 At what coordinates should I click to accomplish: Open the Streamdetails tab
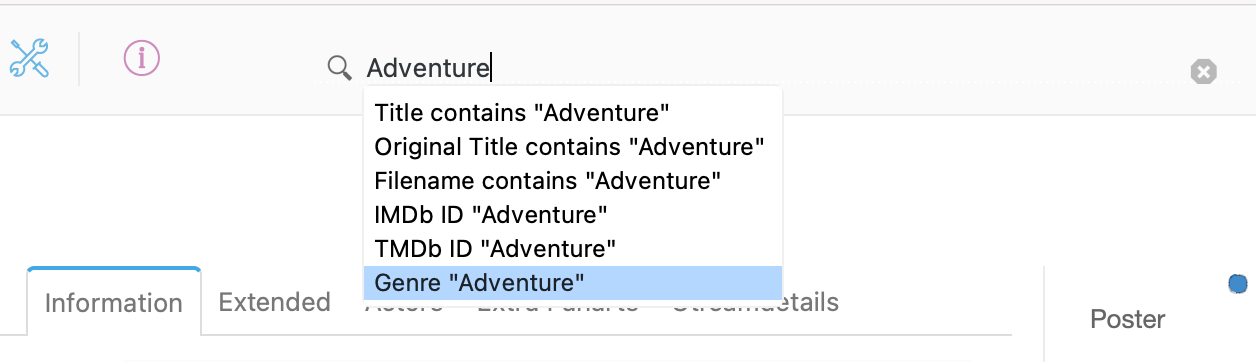pos(755,303)
